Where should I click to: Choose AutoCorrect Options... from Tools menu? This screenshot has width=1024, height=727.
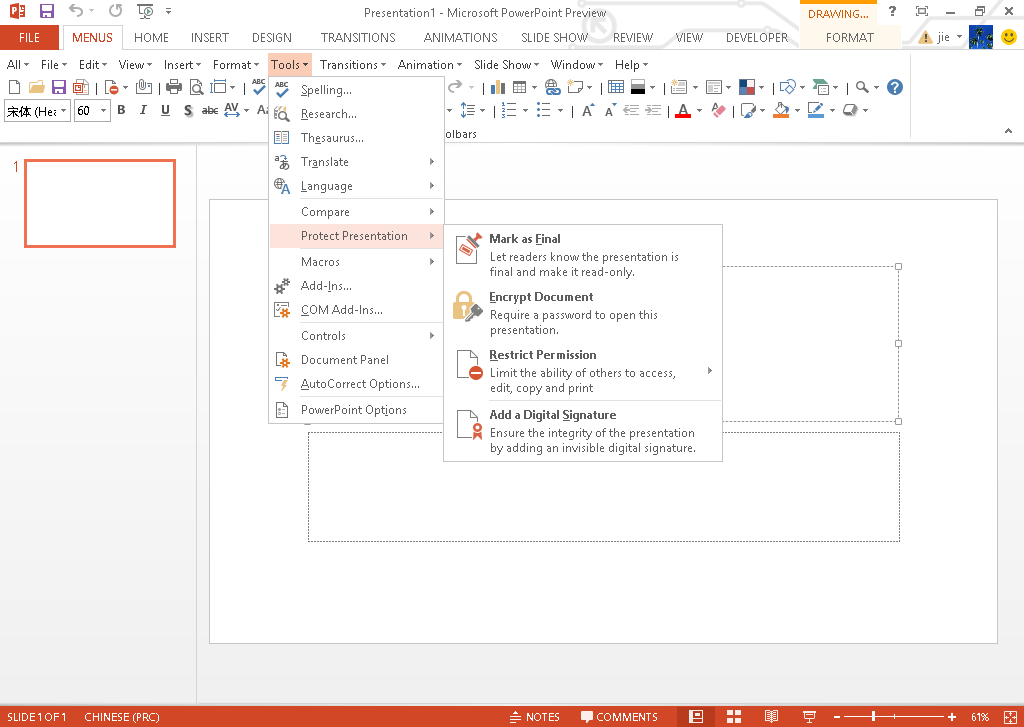[356, 383]
